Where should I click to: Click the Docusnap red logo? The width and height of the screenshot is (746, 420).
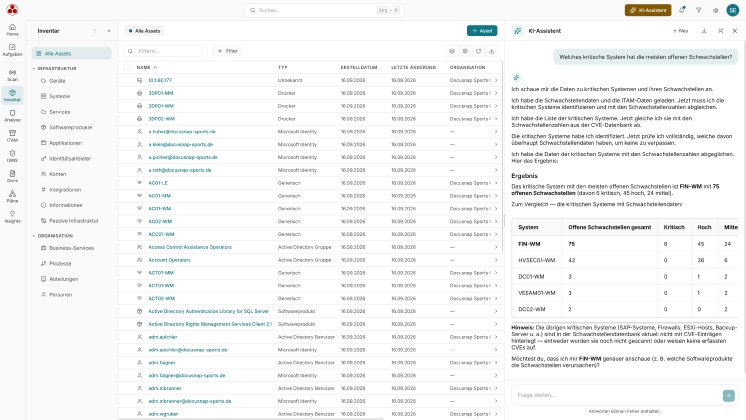coord(12,10)
